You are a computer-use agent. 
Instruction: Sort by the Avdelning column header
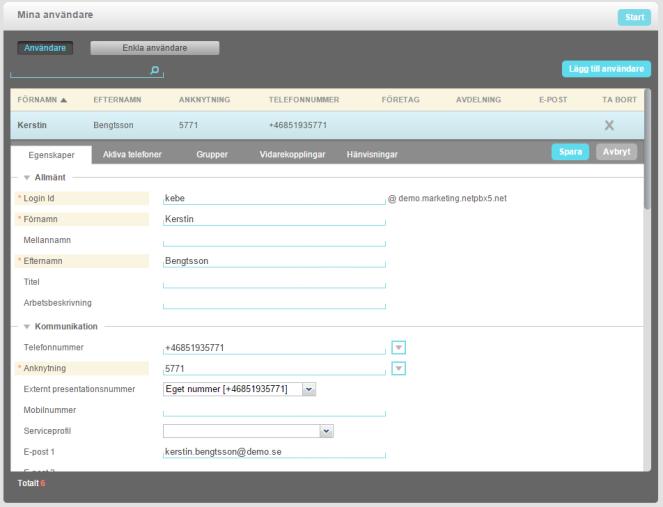point(478,100)
